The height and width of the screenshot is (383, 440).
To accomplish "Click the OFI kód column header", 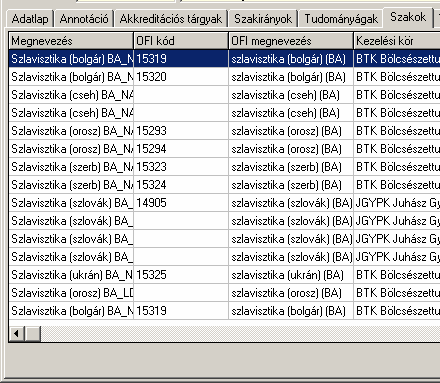I will tap(181, 41).
